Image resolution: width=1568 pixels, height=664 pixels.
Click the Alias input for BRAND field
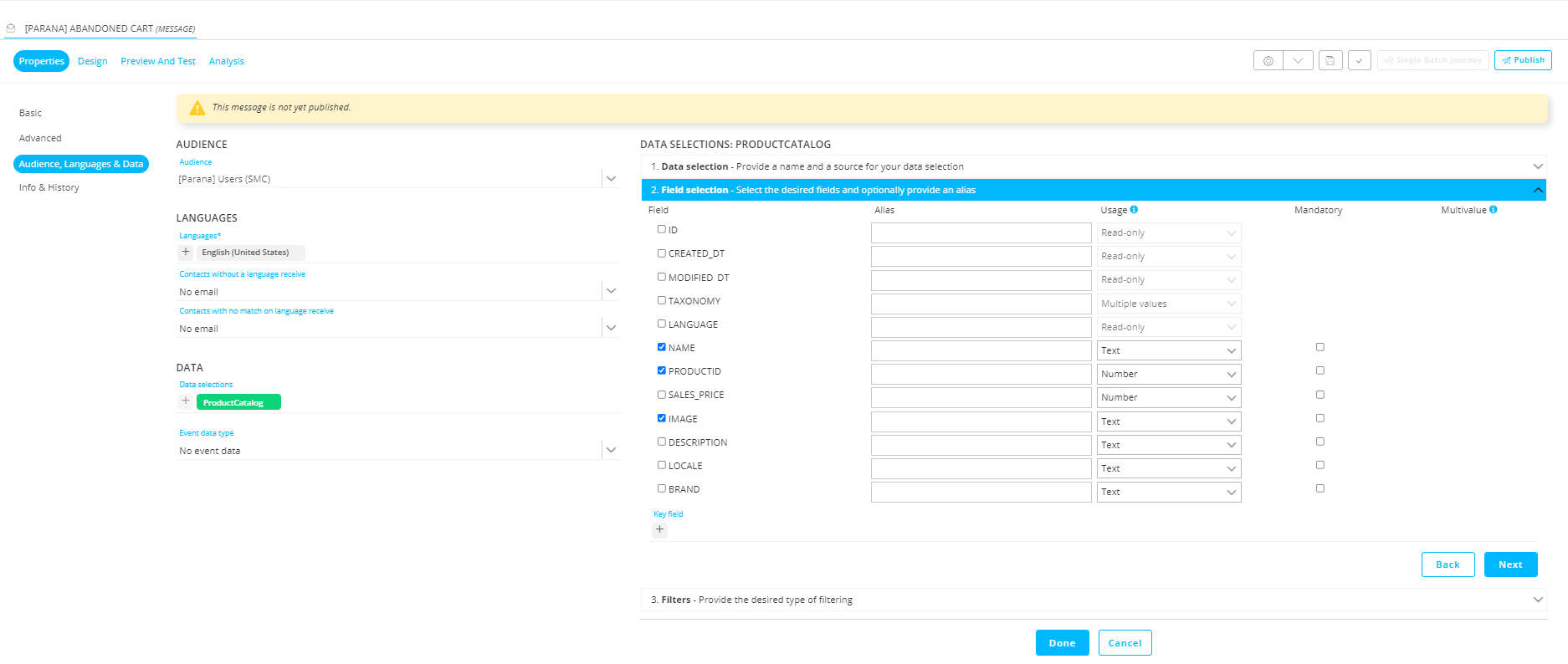click(x=981, y=492)
